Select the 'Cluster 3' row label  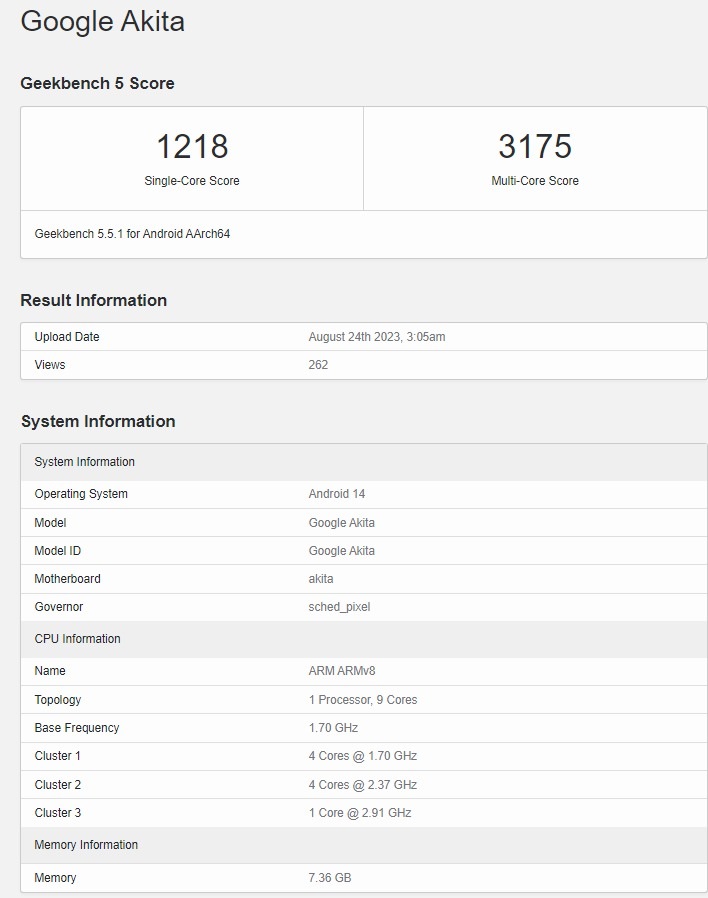58,813
